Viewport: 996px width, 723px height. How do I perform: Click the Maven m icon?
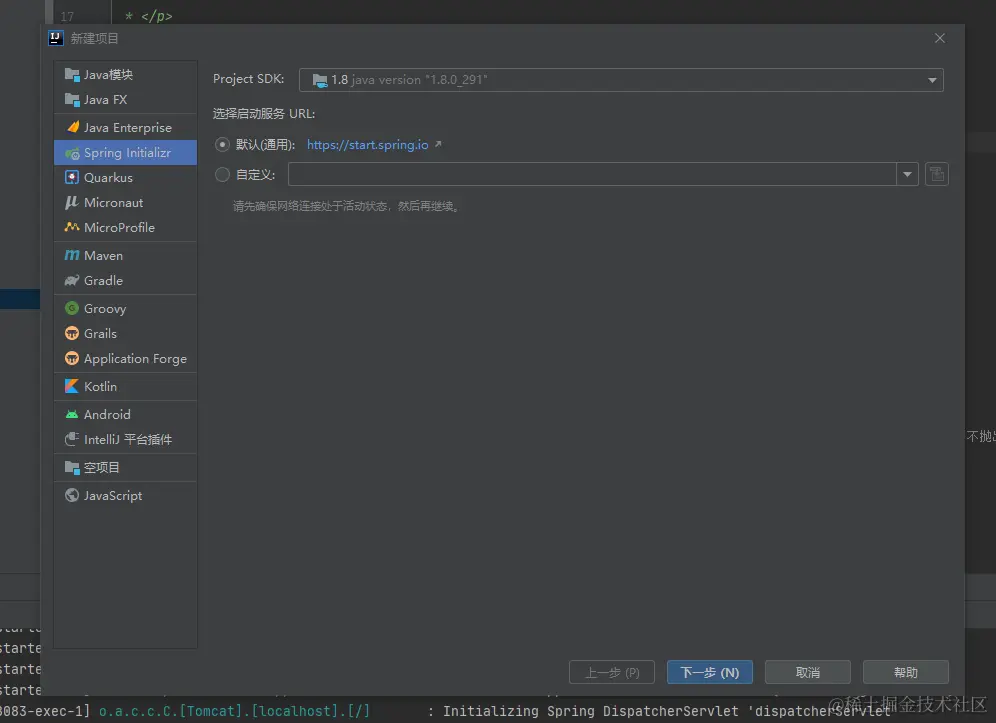coord(72,255)
